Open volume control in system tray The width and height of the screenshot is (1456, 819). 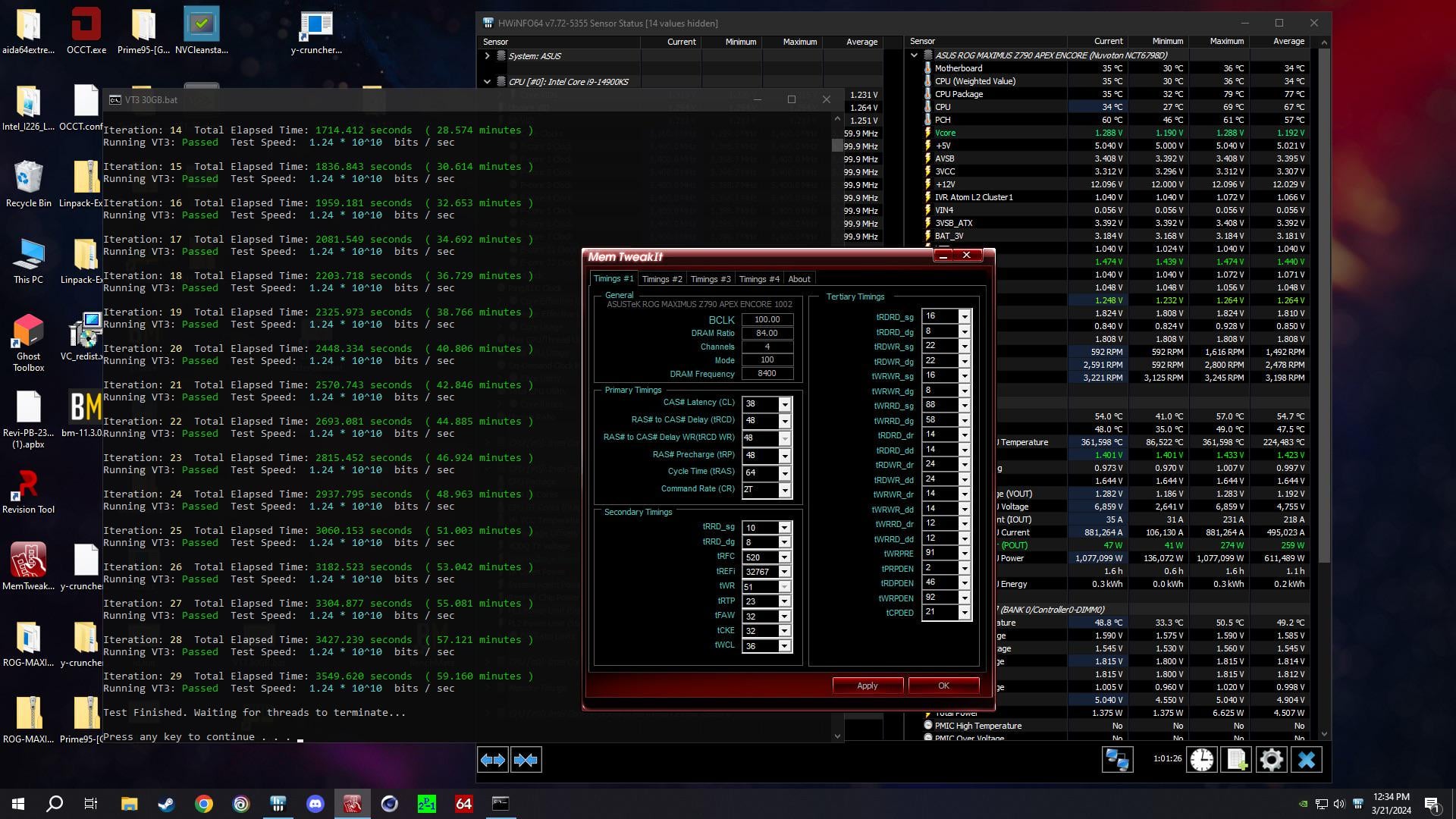pos(1338,804)
